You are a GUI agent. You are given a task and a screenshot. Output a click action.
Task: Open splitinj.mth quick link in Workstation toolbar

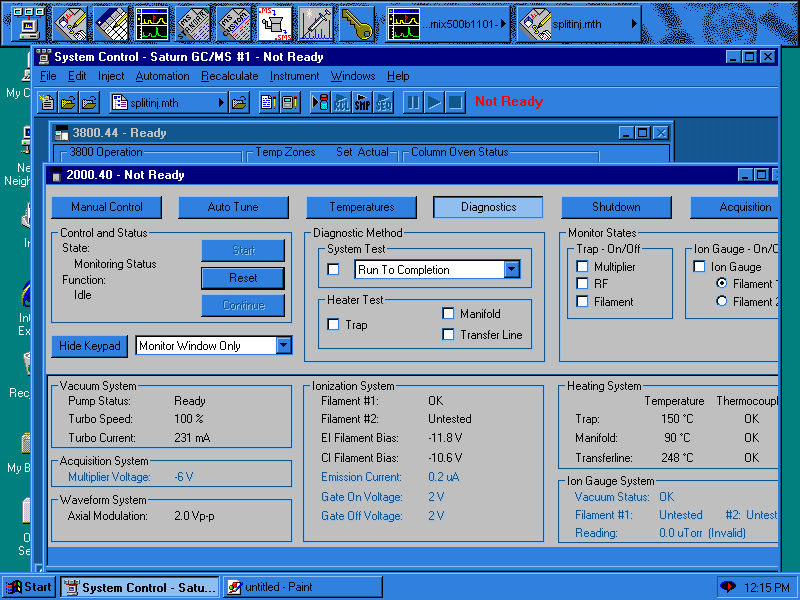click(x=579, y=24)
